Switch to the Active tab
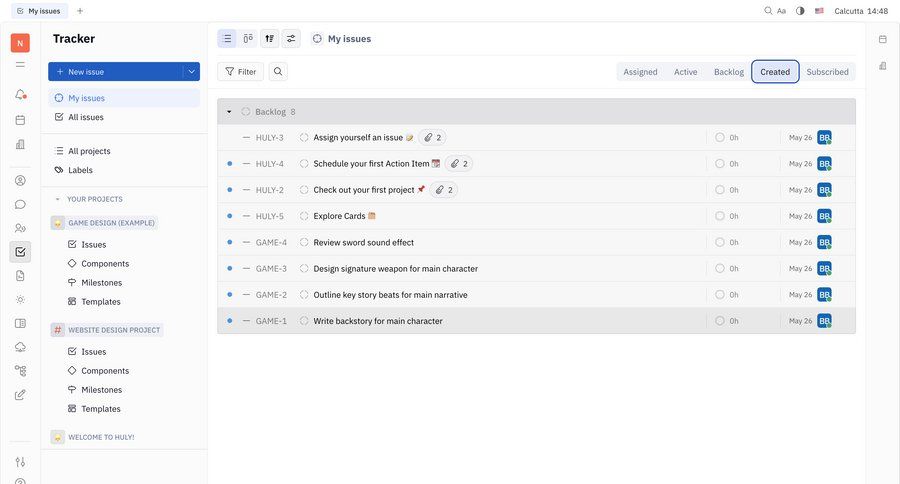This screenshot has height=484, width=900. tap(685, 72)
